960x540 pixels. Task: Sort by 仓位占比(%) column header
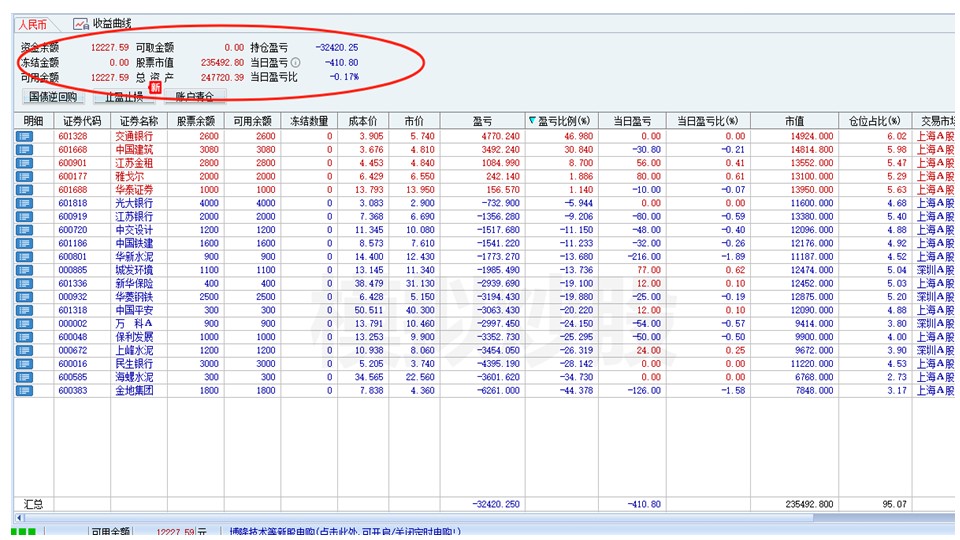point(876,121)
